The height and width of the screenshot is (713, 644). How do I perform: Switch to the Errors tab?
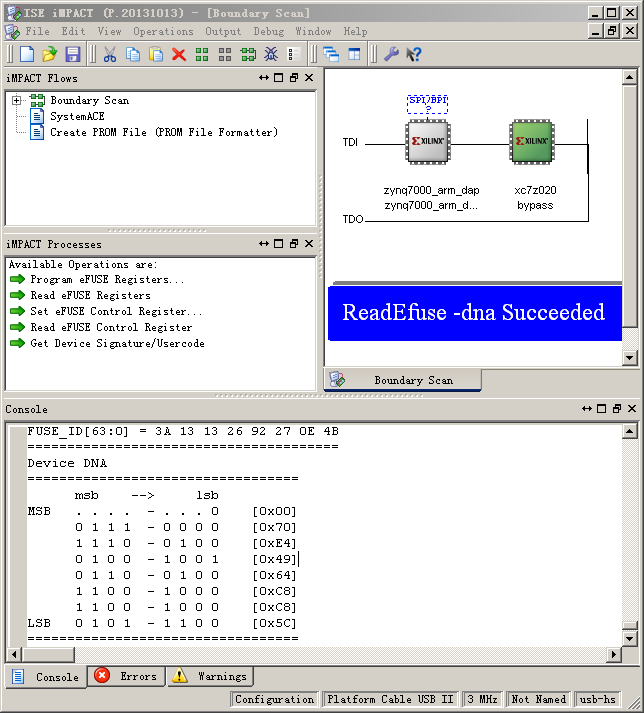126,676
